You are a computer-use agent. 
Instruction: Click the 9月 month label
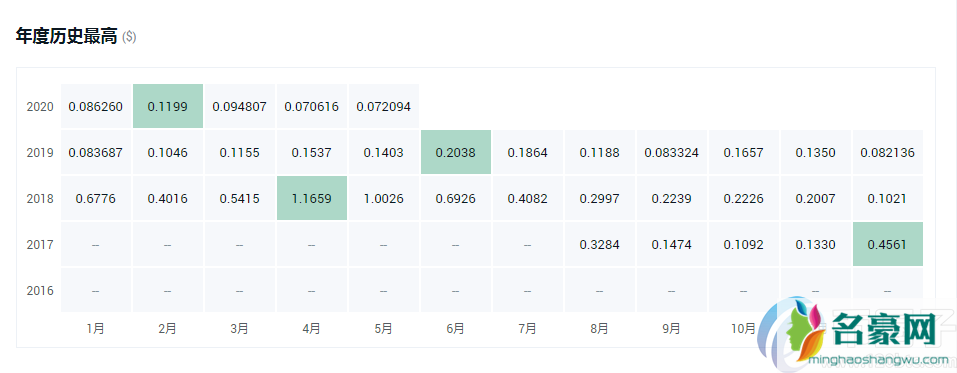(671, 328)
